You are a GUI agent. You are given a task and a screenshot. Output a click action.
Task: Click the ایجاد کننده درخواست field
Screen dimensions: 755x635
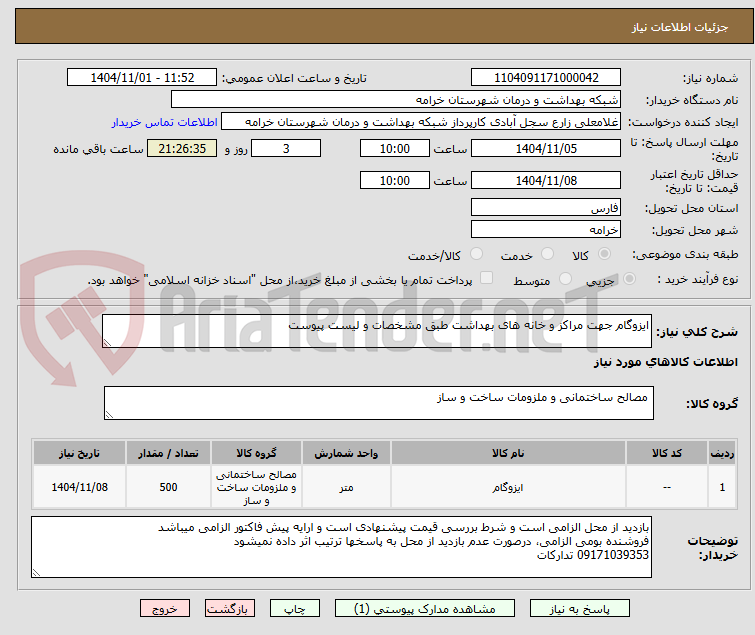pyautogui.click(x=421, y=121)
